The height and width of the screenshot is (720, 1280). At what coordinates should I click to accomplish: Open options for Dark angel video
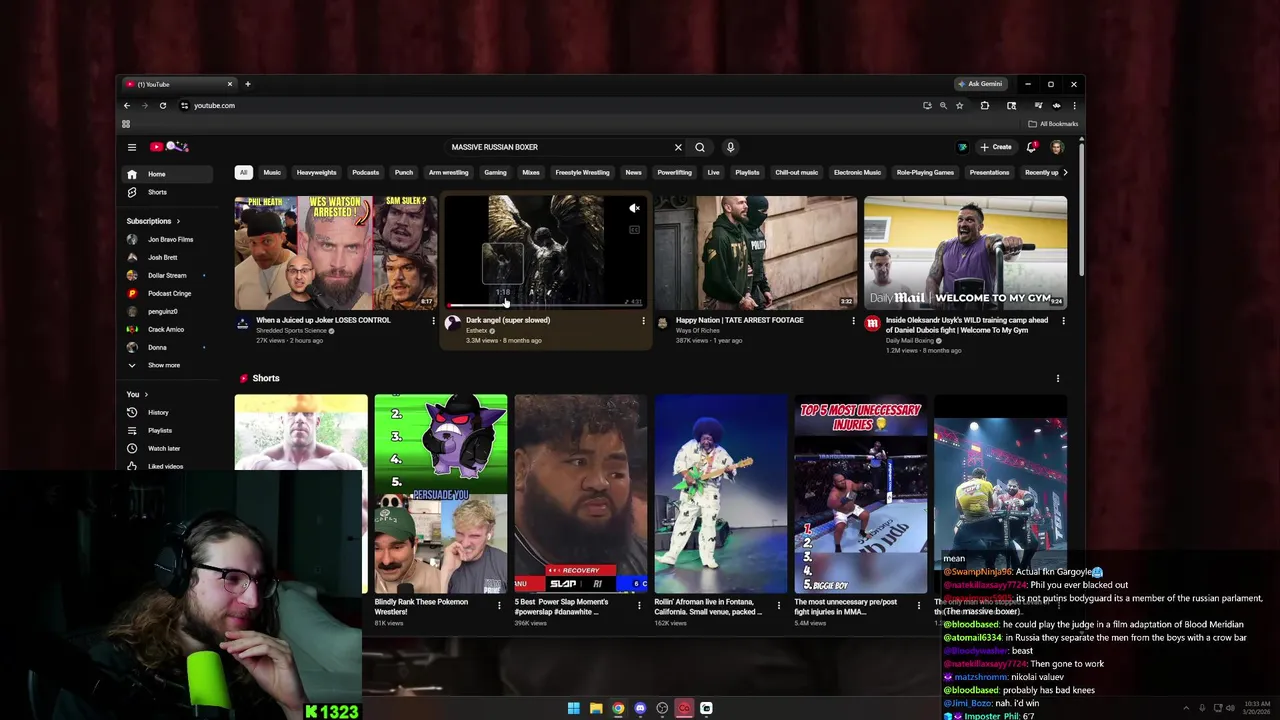[x=643, y=321]
